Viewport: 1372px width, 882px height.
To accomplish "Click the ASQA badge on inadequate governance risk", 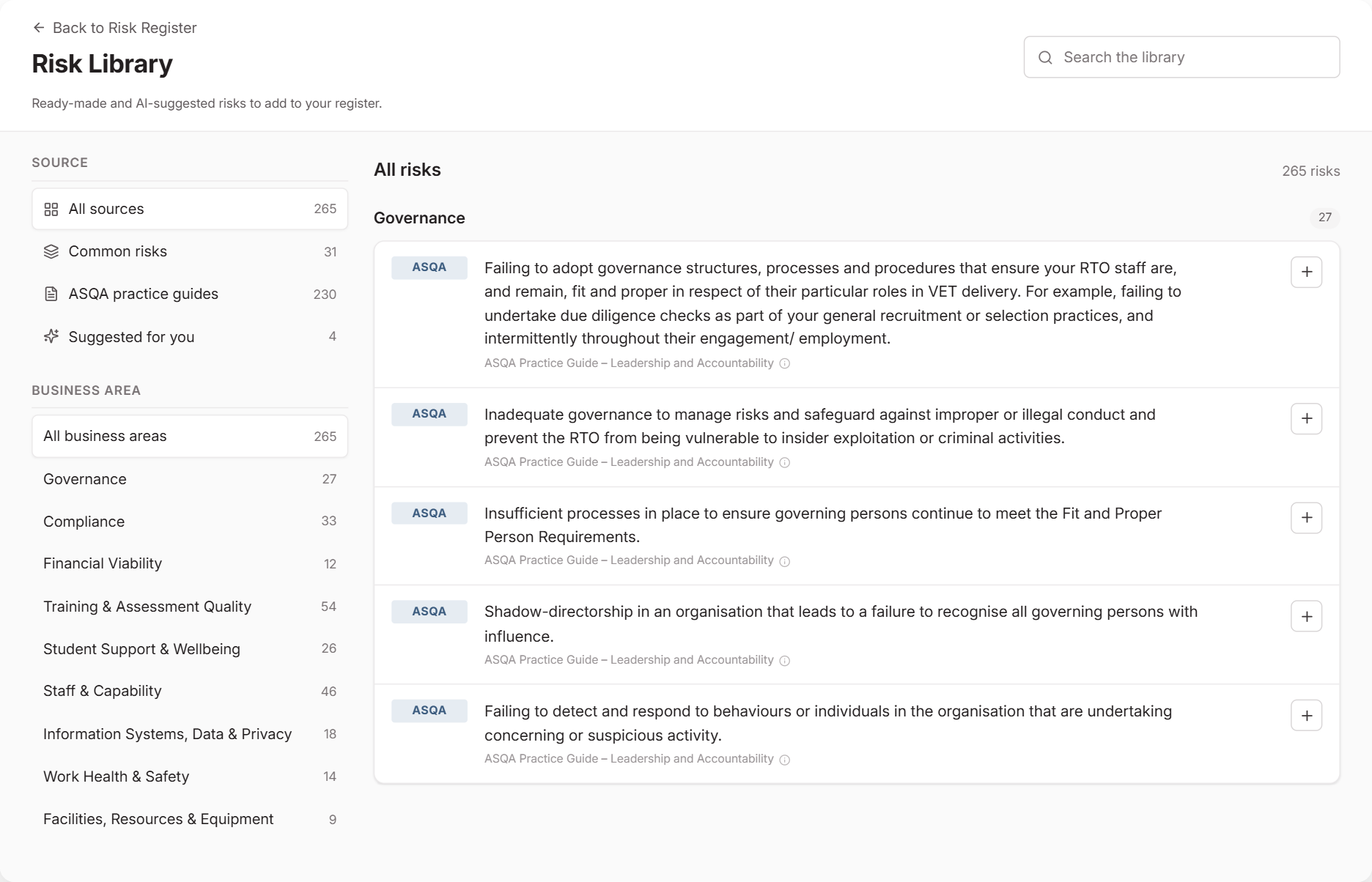I will (x=429, y=414).
